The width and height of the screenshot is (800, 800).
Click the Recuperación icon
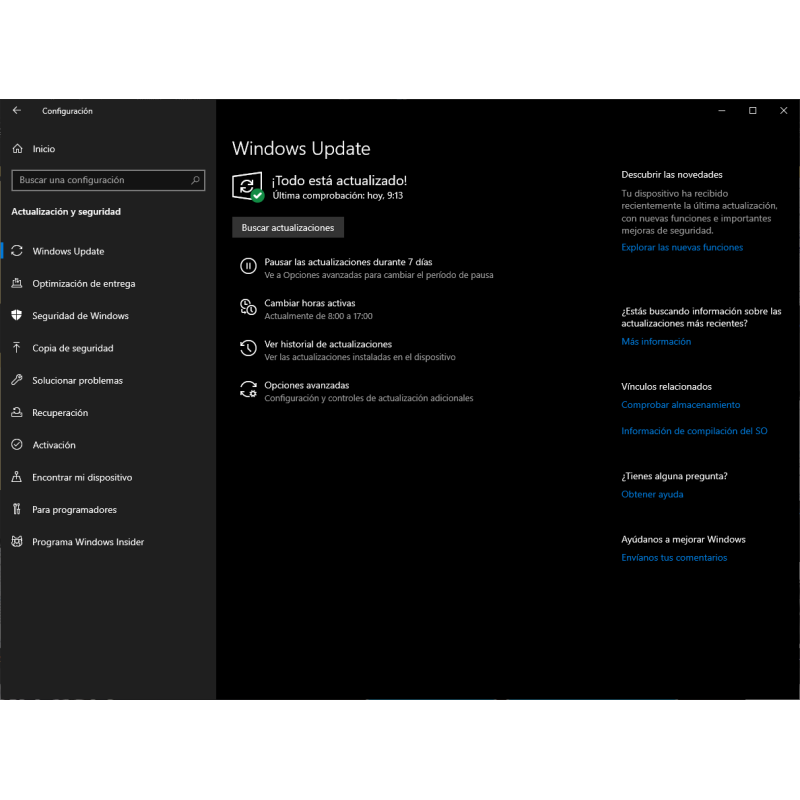tap(17, 412)
